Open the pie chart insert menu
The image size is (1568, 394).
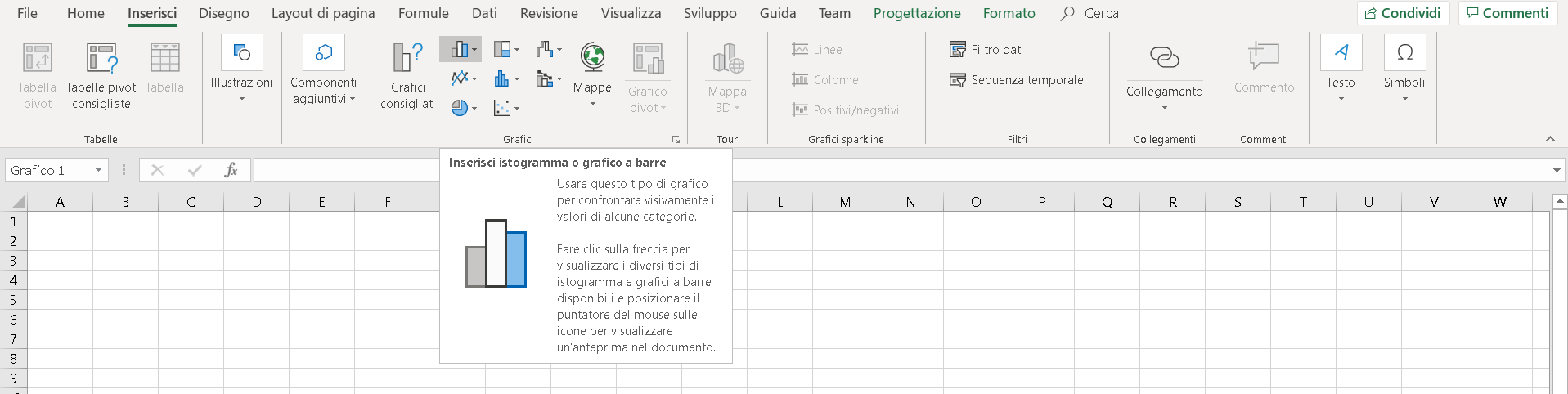(x=464, y=108)
